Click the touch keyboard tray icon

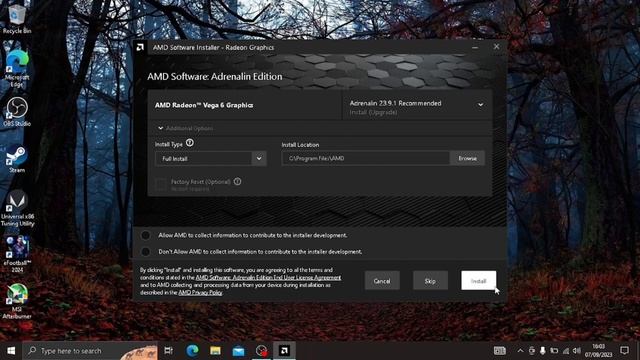pos(500,351)
